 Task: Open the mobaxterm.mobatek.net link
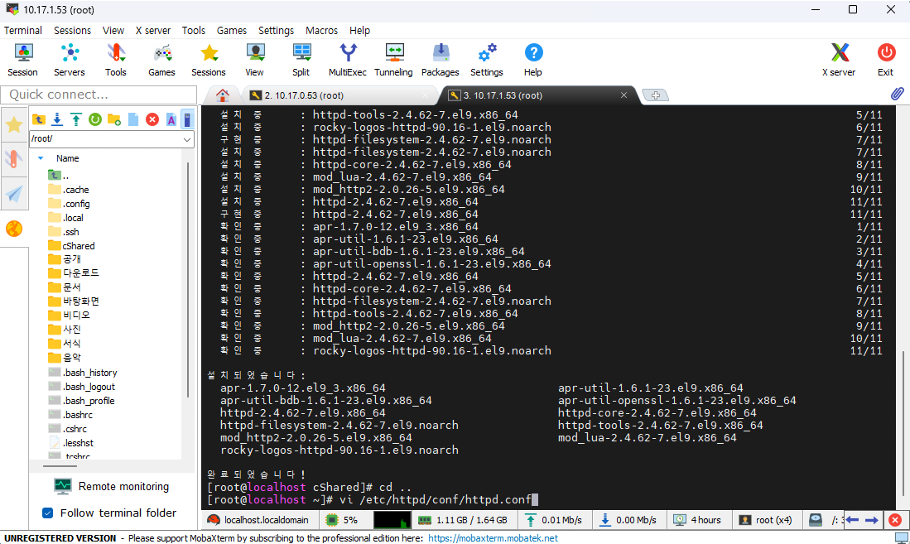pyautogui.click(x=493, y=538)
